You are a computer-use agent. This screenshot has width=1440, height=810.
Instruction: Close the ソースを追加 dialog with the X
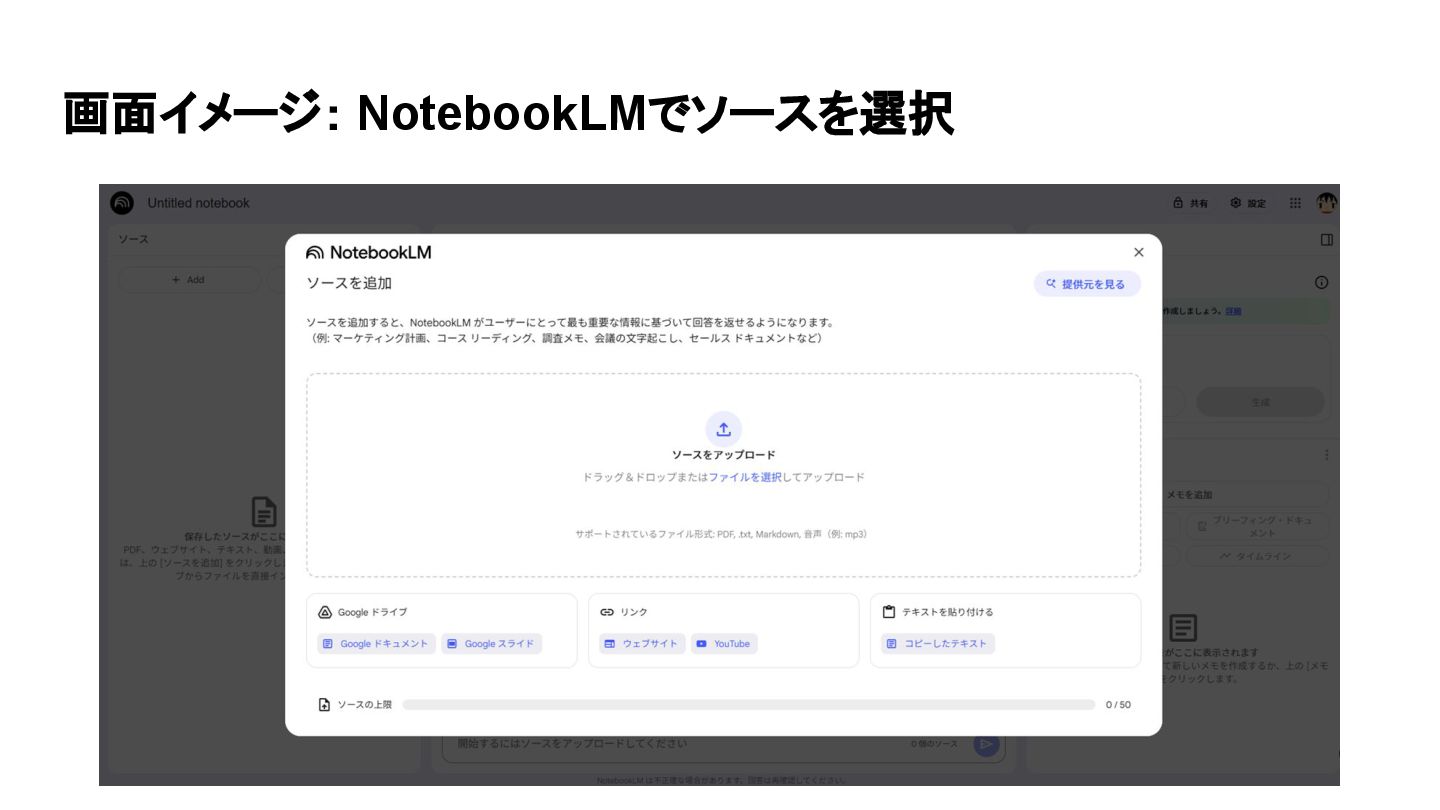click(1138, 253)
